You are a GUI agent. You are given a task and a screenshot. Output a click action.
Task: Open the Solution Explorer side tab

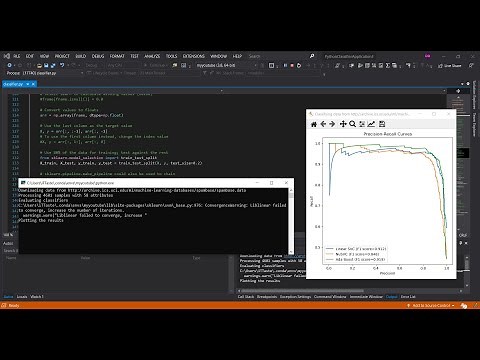474,95
